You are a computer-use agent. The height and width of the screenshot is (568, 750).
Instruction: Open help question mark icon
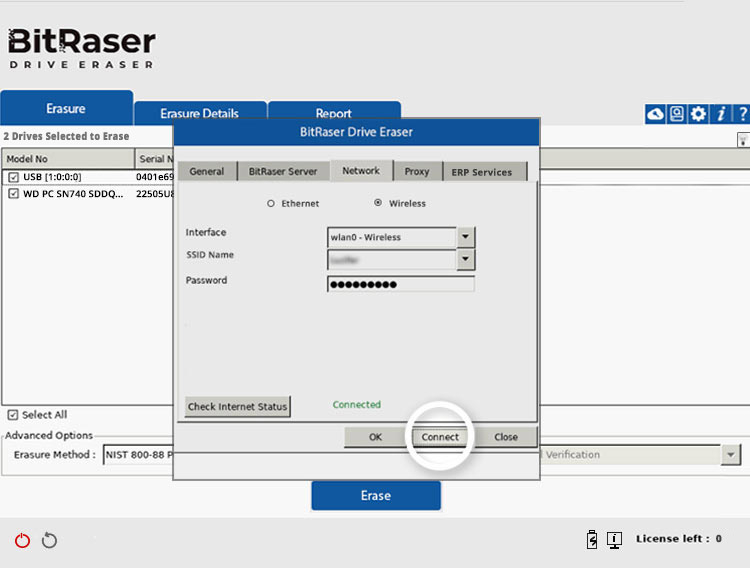coord(742,114)
